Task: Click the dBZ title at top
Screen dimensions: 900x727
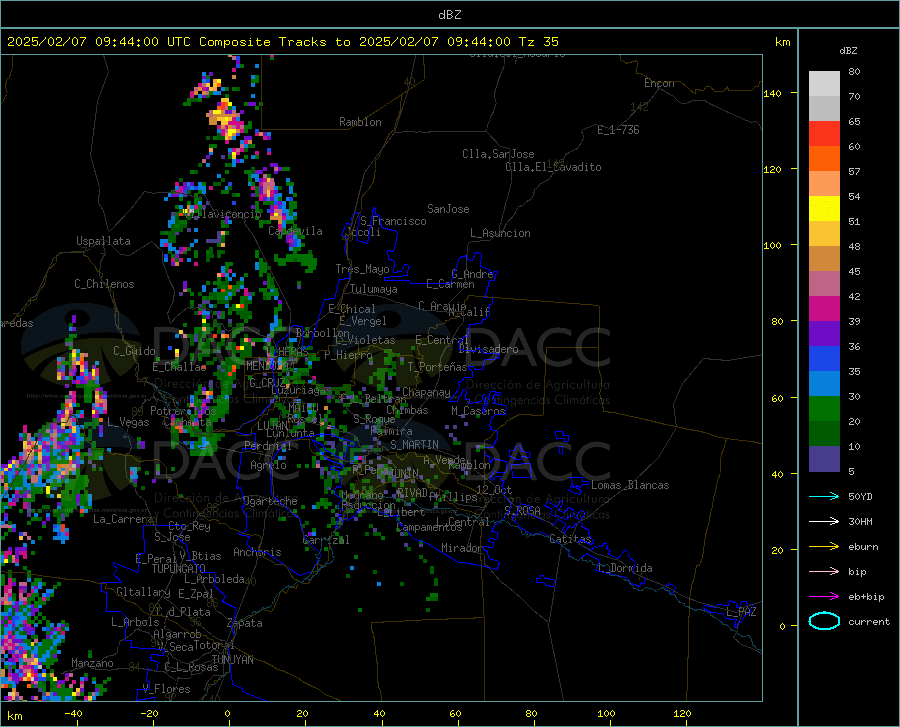Action: (x=449, y=15)
